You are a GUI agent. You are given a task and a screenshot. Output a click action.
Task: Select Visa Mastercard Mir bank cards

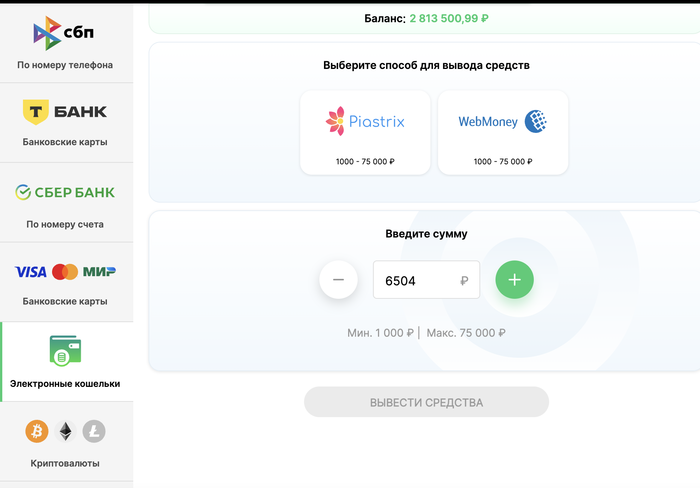[67, 282]
